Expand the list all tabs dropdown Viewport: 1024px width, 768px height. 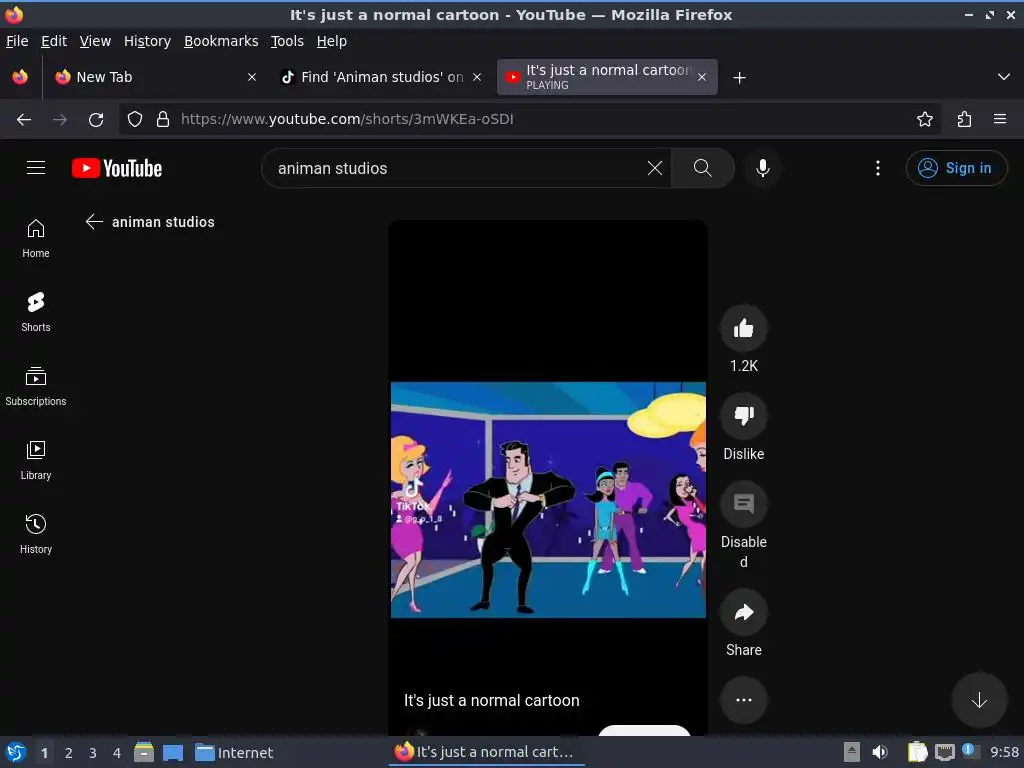tap(1004, 77)
